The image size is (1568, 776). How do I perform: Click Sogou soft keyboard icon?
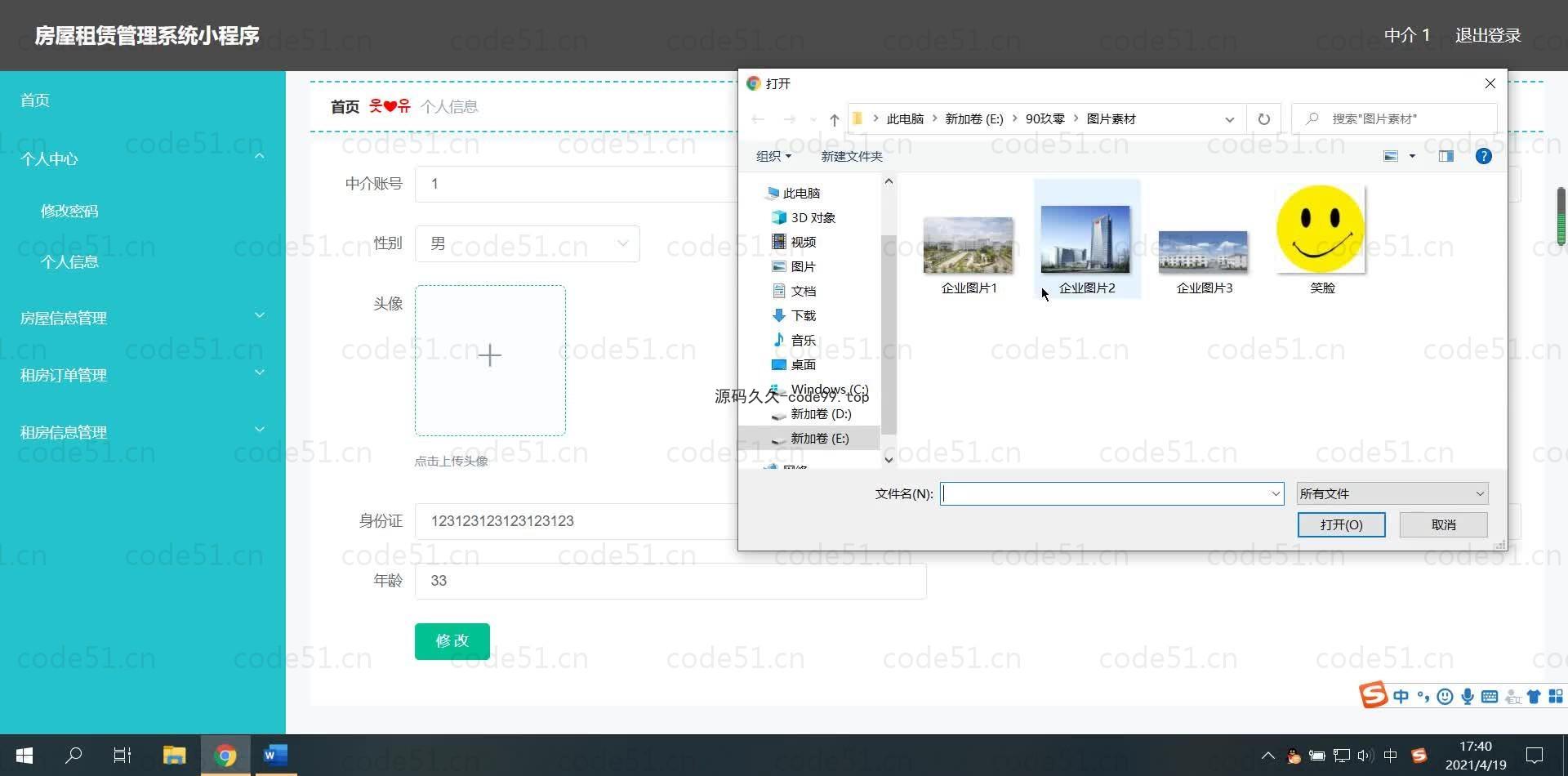[x=1490, y=696]
